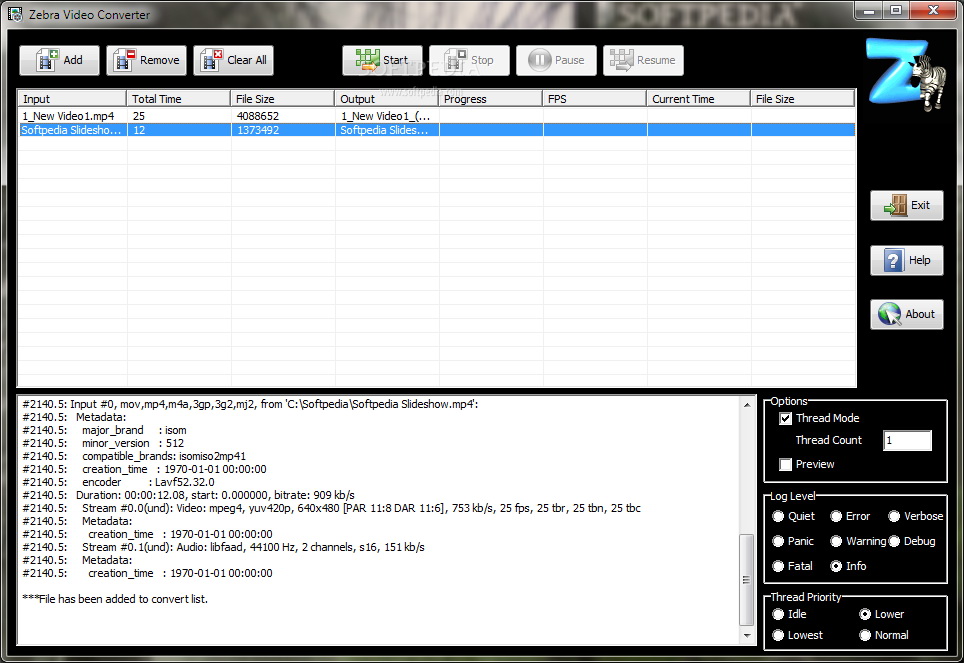The height and width of the screenshot is (663, 964).
Task: Sort by the Input column header
Action: coord(72,98)
